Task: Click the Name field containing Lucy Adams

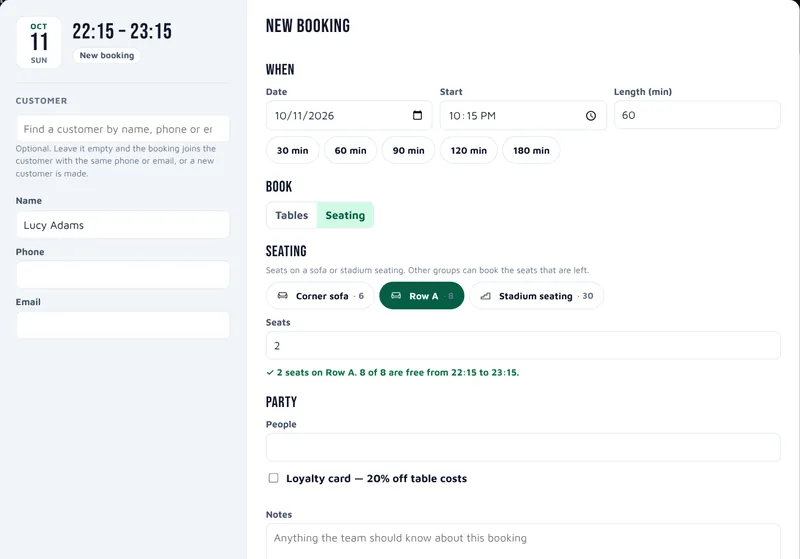Action: pyautogui.click(x=123, y=225)
